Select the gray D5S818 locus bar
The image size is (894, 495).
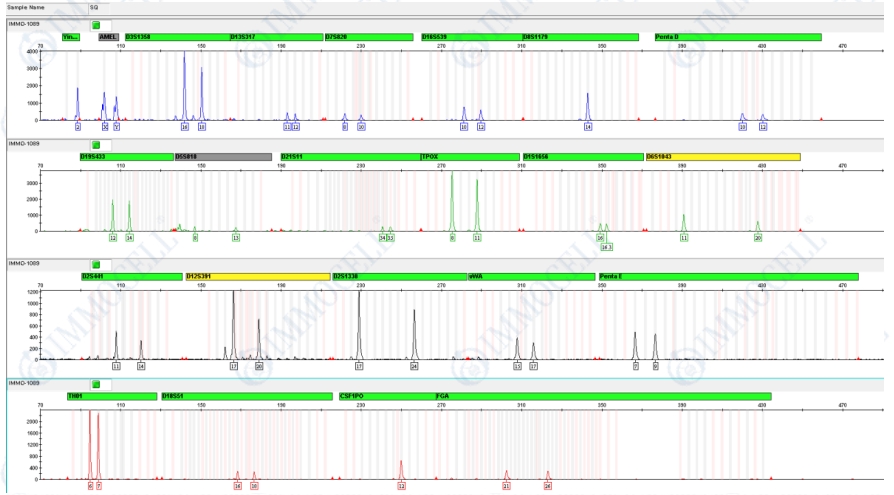222,157
